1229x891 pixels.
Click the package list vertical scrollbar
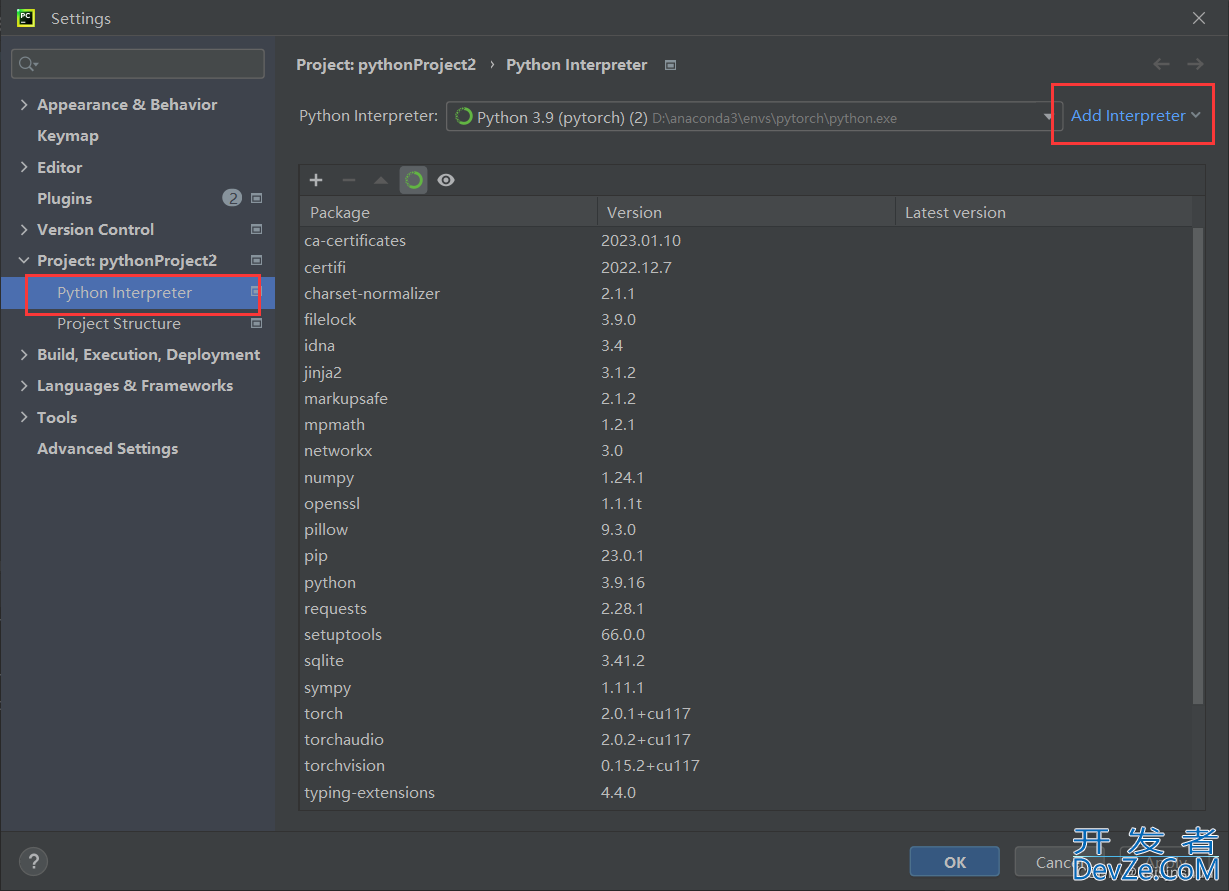[1198, 465]
